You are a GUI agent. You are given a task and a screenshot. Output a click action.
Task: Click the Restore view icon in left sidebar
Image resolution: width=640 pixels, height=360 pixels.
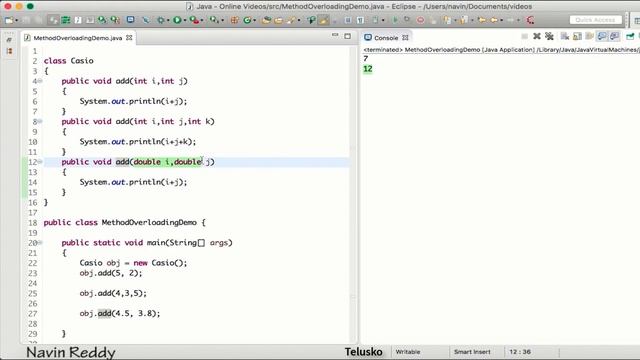[x=9, y=40]
